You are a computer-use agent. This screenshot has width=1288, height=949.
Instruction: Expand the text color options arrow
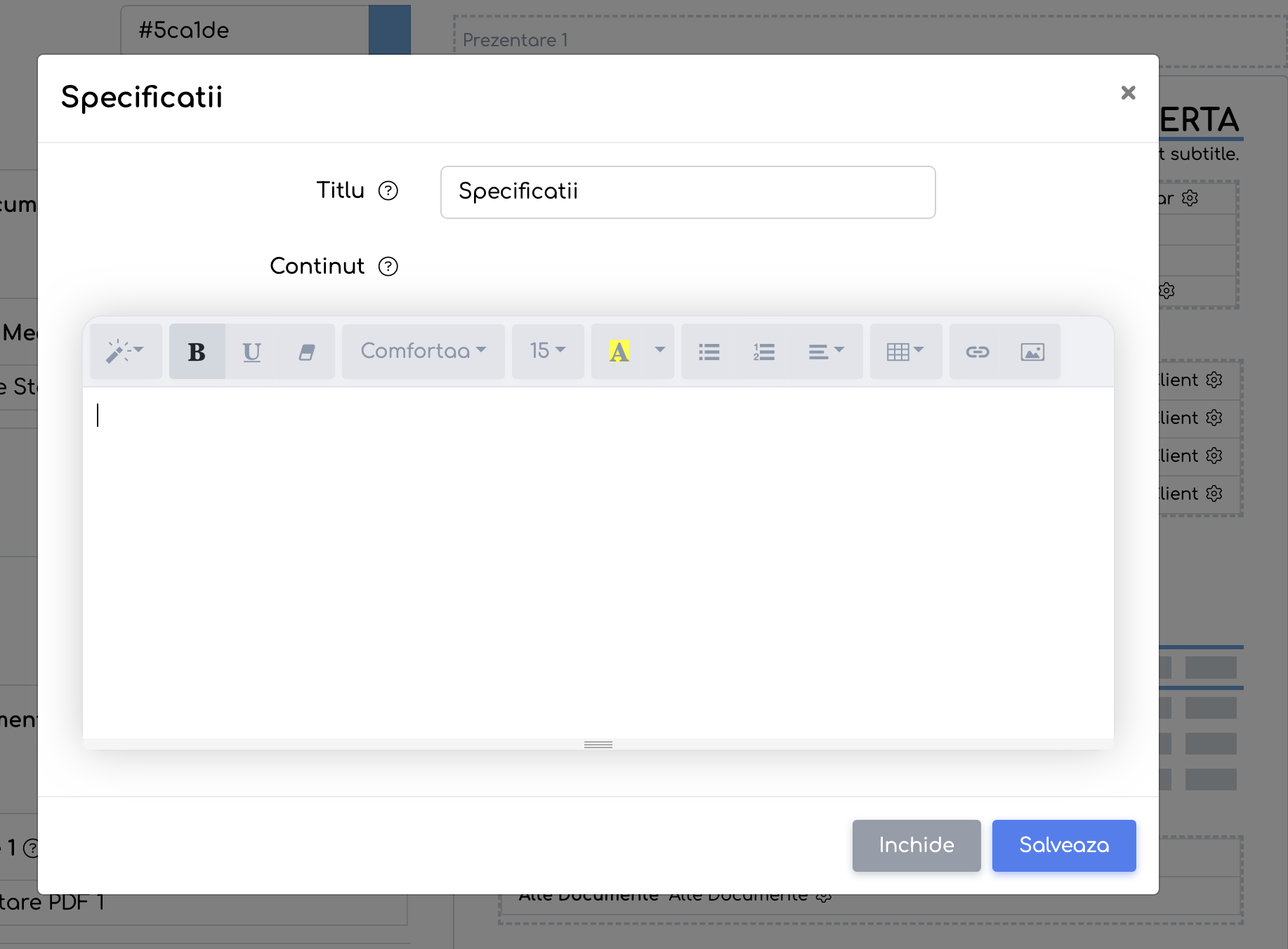pyautogui.click(x=660, y=351)
